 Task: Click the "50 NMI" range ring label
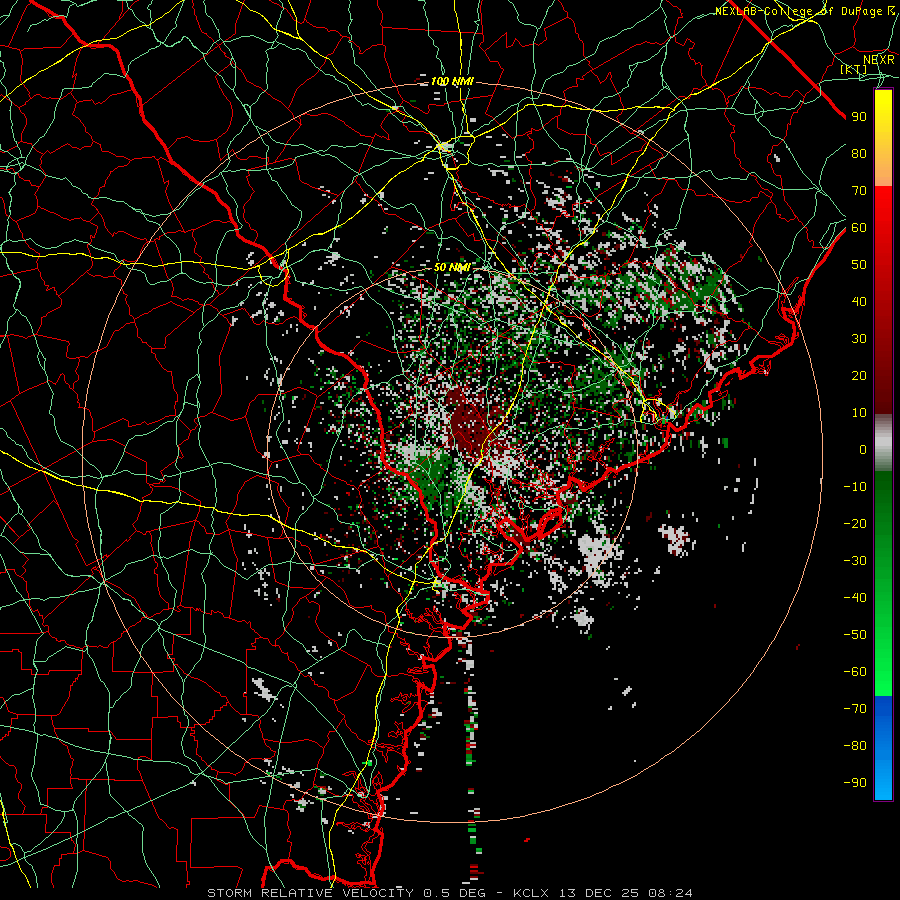pyautogui.click(x=452, y=267)
